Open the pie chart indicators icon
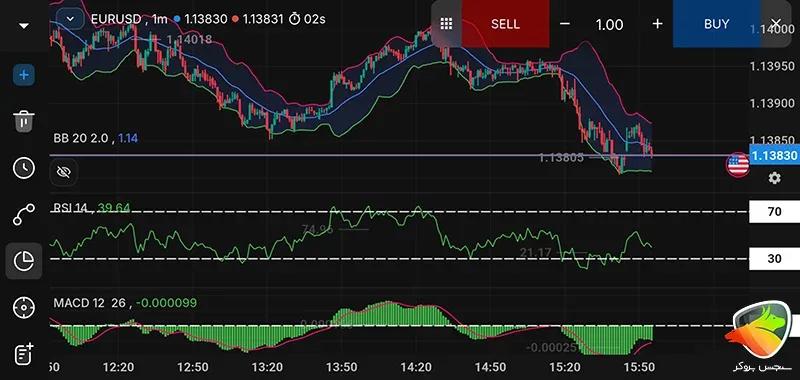The height and width of the screenshot is (380, 800). pyautogui.click(x=23, y=261)
